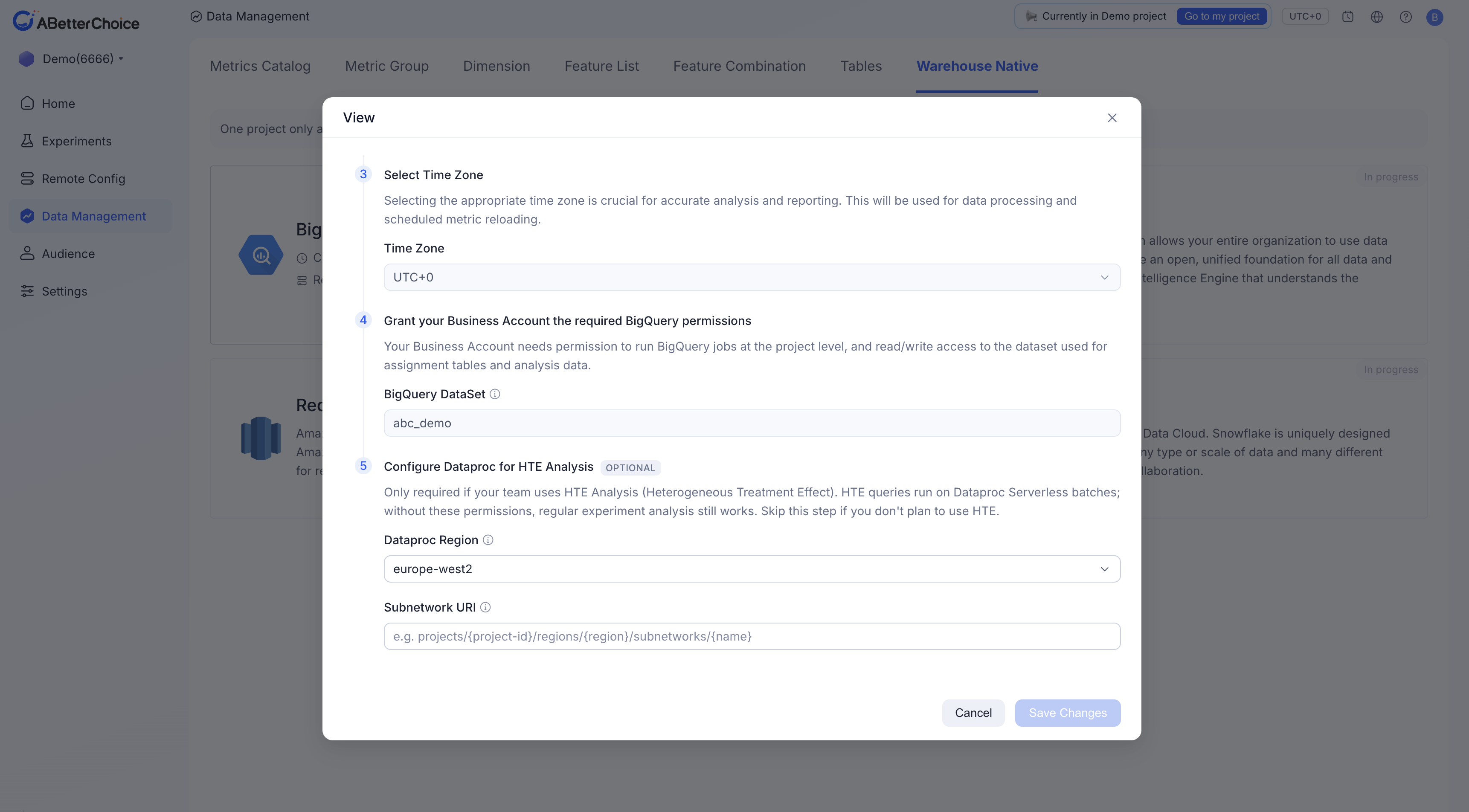The image size is (1469, 812).
Task: Switch to Dimension tab
Action: [x=496, y=66]
